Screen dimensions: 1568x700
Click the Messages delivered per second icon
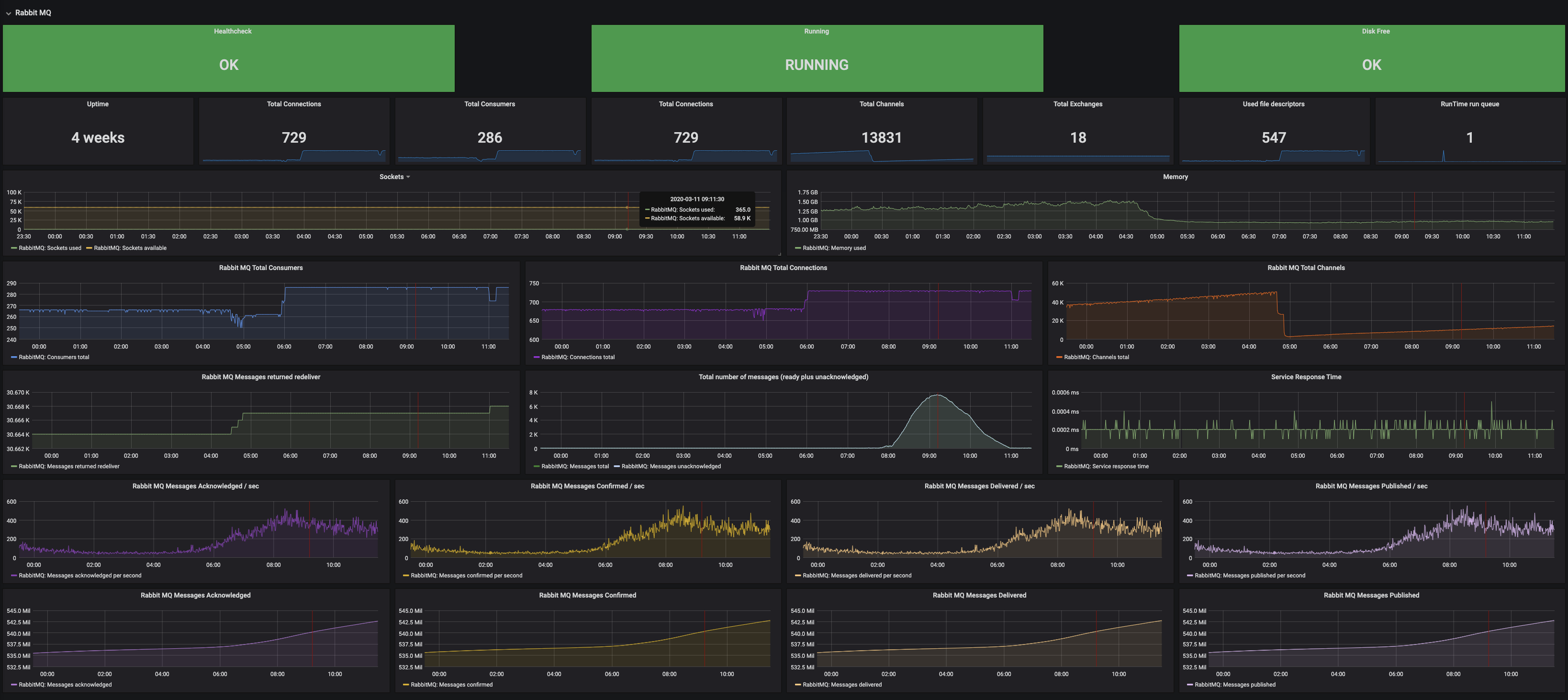coord(798,575)
